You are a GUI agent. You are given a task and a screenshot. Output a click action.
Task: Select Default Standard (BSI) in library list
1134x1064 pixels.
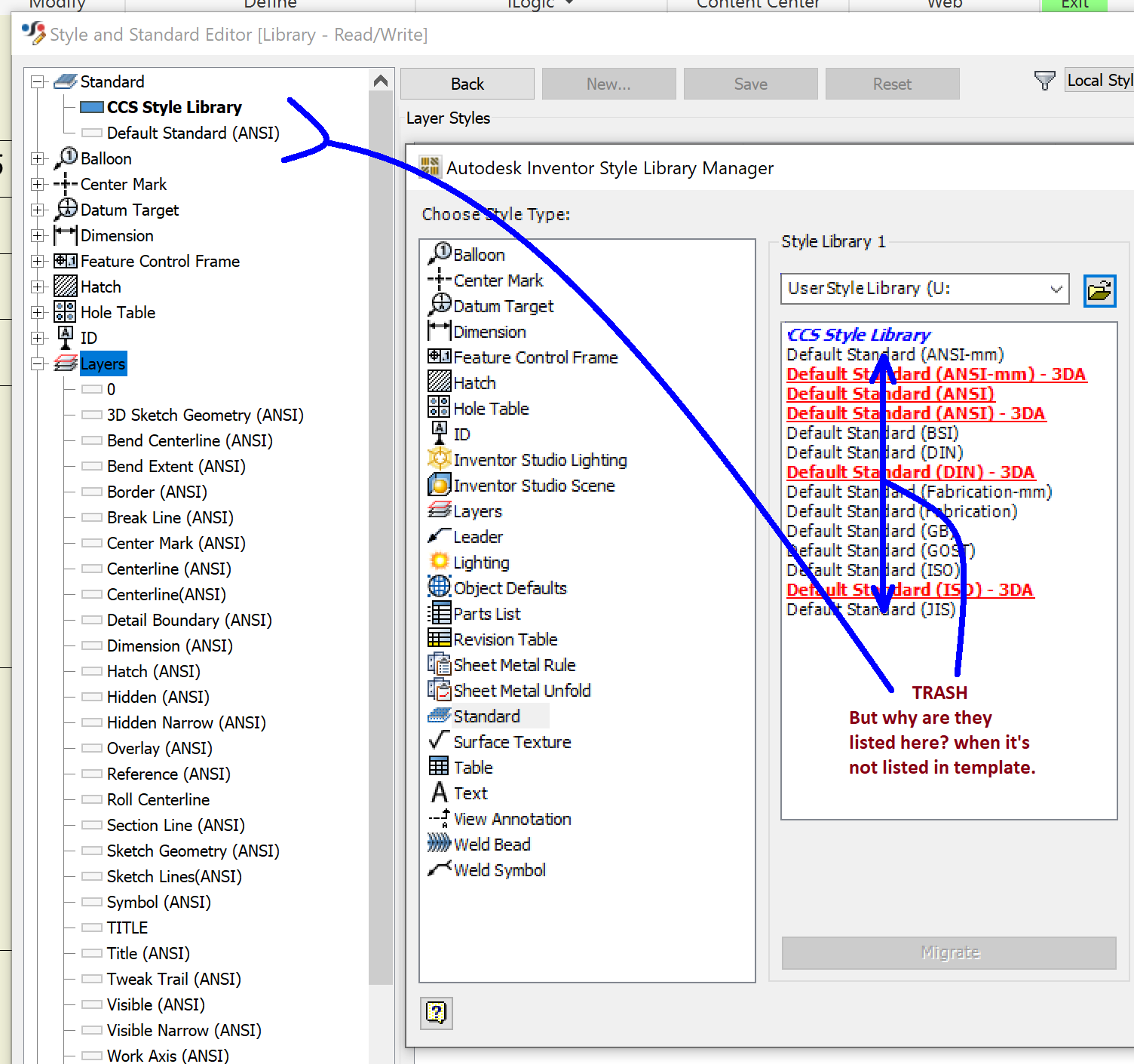[x=872, y=433]
